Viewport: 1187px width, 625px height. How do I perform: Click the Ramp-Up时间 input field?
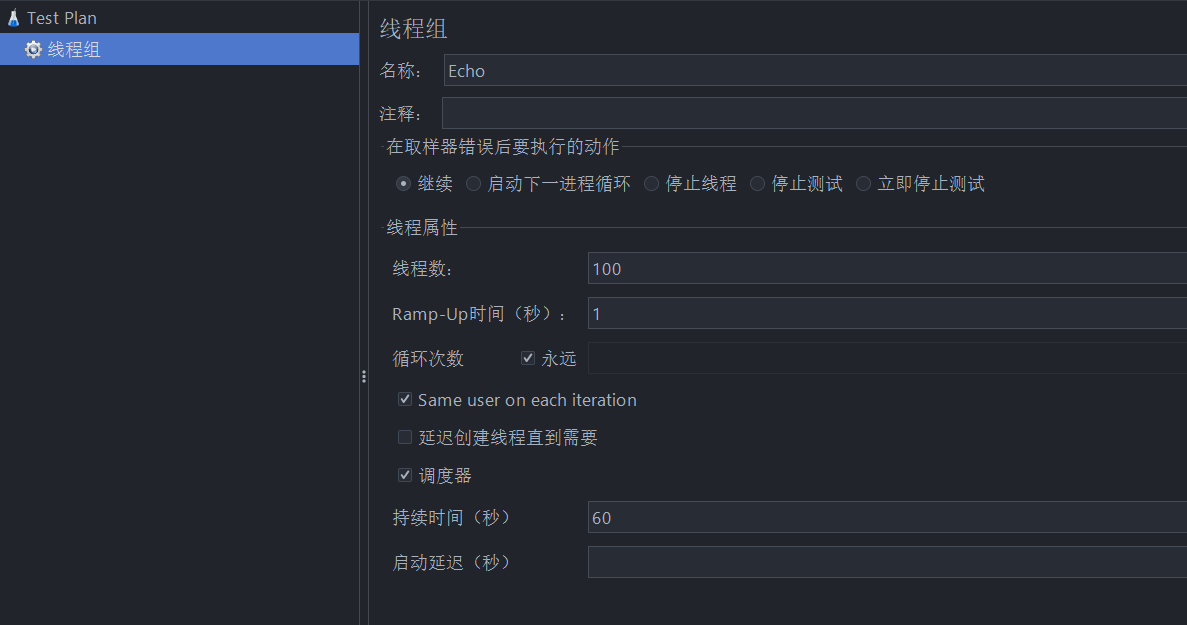pos(887,313)
